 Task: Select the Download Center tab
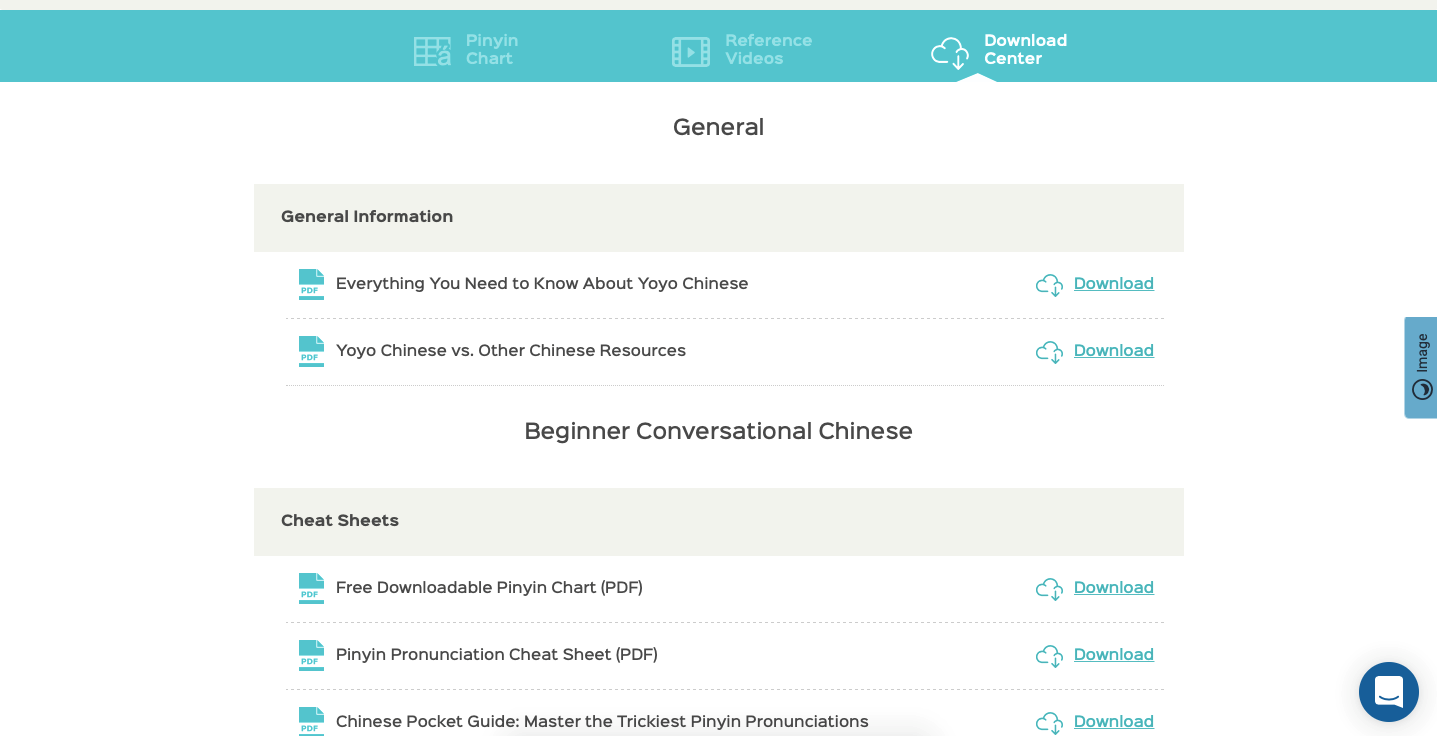point(1025,50)
